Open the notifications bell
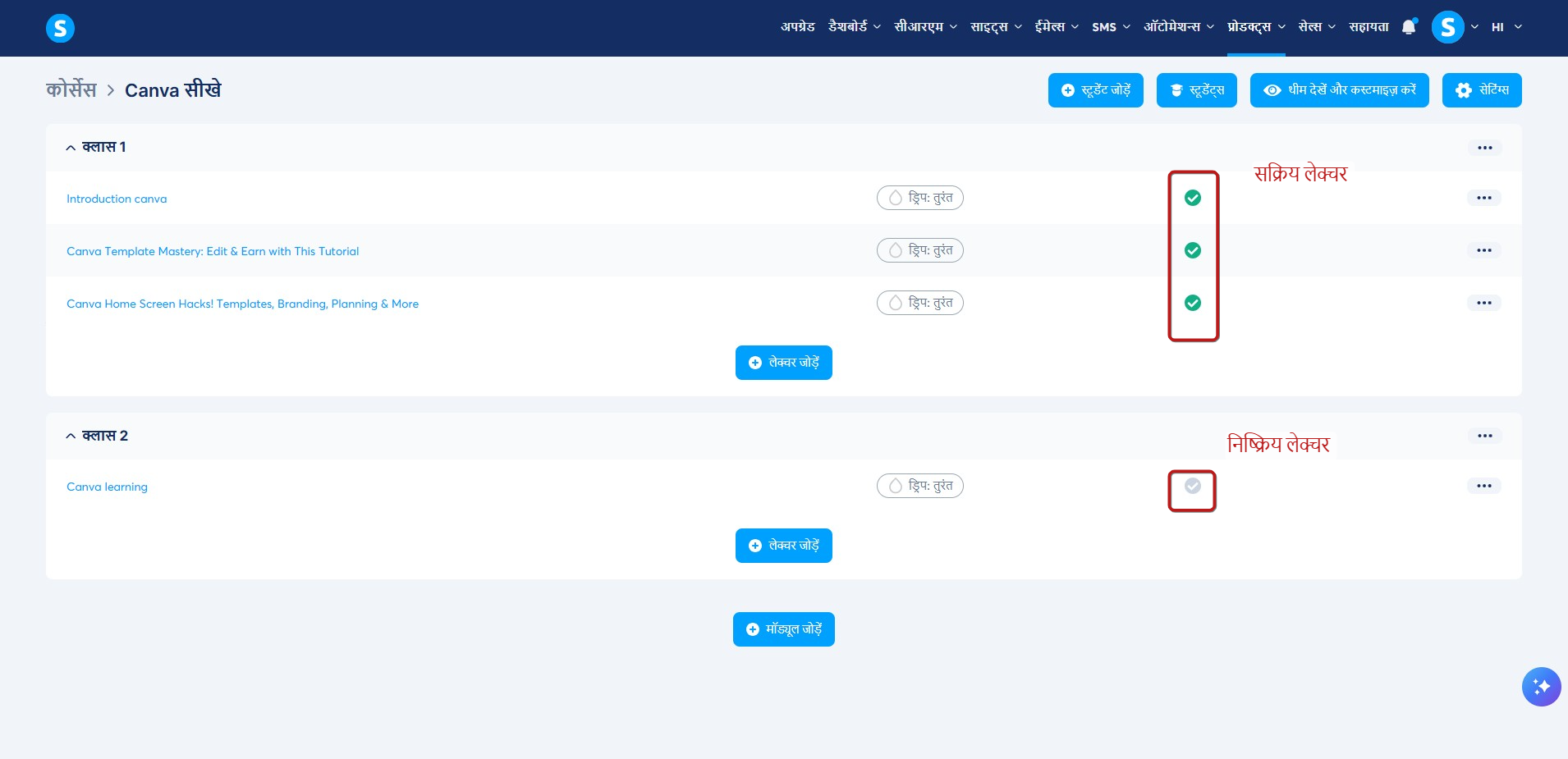 (x=1409, y=27)
